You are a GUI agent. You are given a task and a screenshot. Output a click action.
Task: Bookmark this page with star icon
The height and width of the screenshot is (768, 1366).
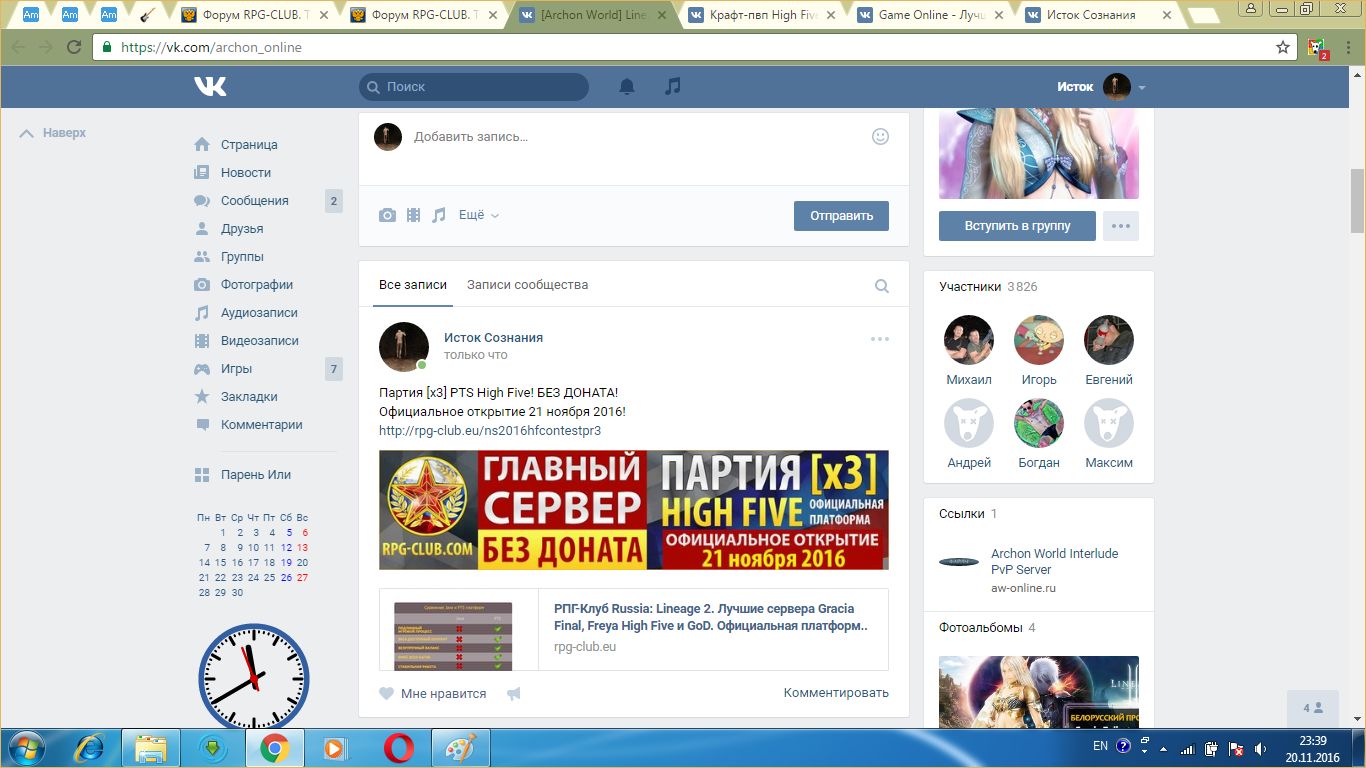(1283, 47)
